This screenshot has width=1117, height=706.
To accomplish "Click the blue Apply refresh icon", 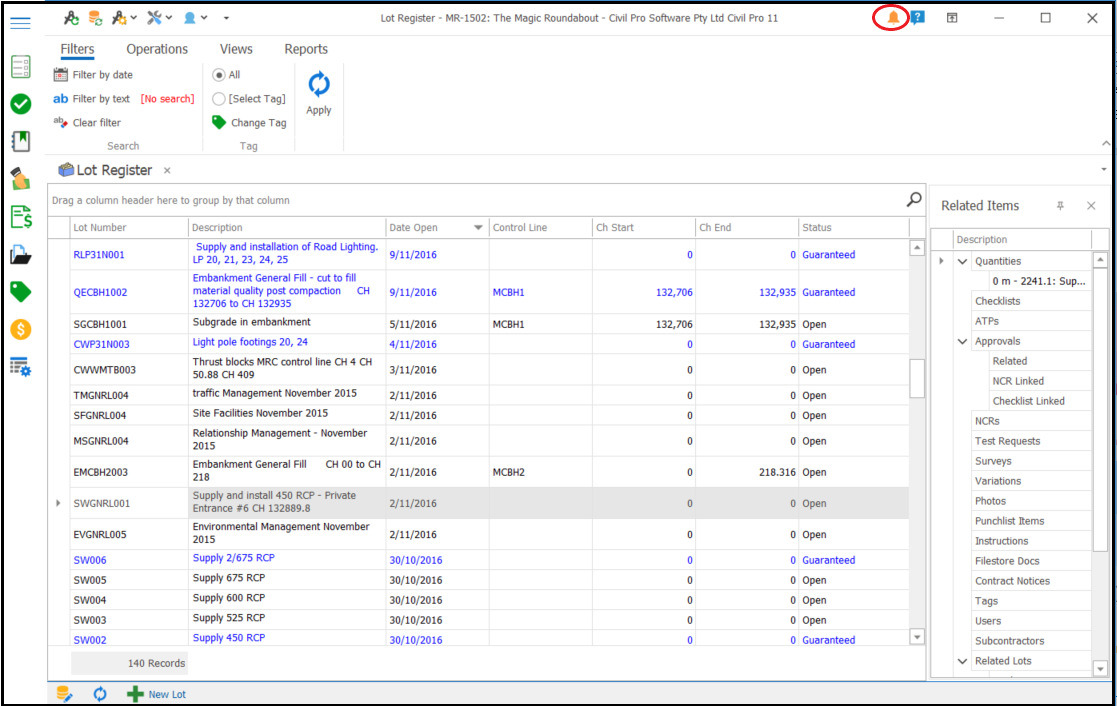I will [x=318, y=85].
